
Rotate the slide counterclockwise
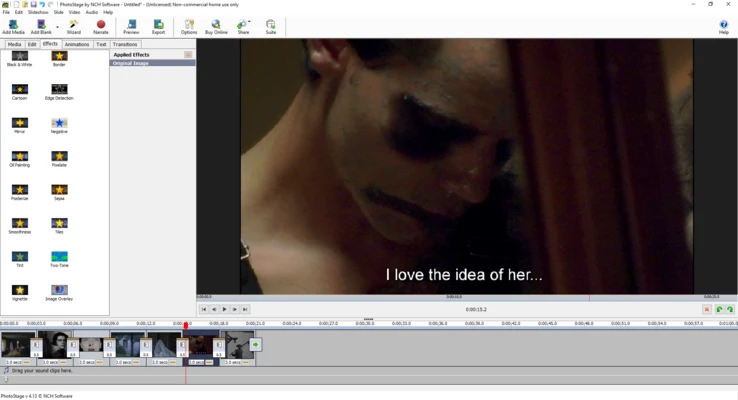(x=719, y=309)
